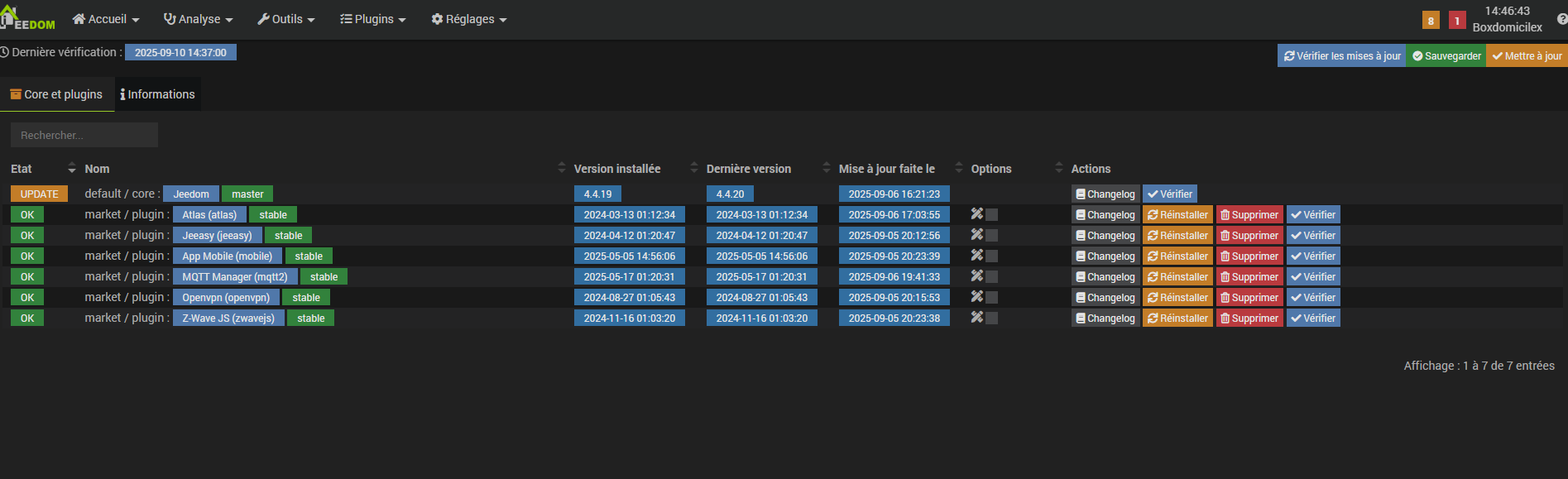Click the Boxdomicilex box name
The width and height of the screenshot is (1568, 479).
click(x=1507, y=27)
